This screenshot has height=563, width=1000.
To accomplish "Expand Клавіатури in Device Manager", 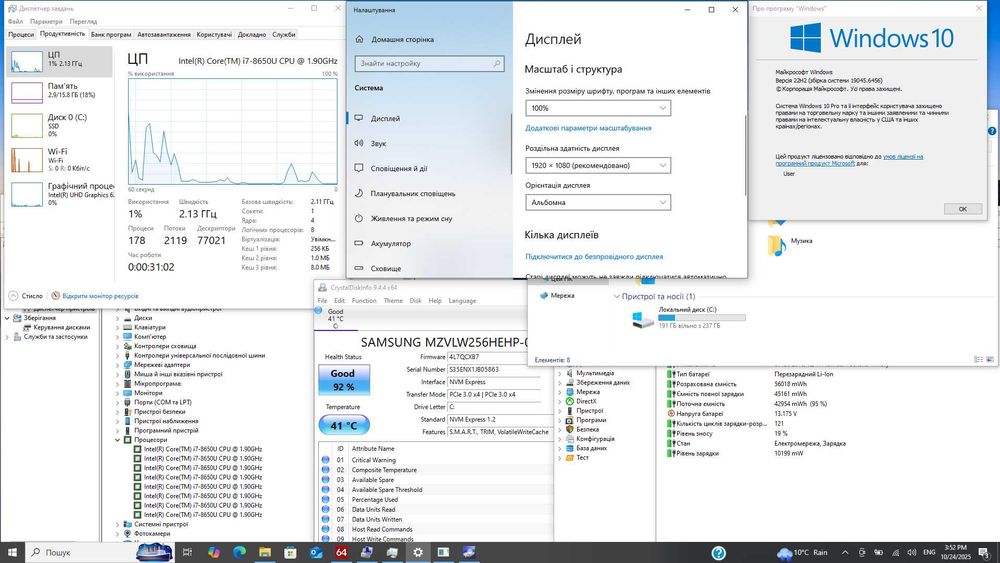I will 118,327.
